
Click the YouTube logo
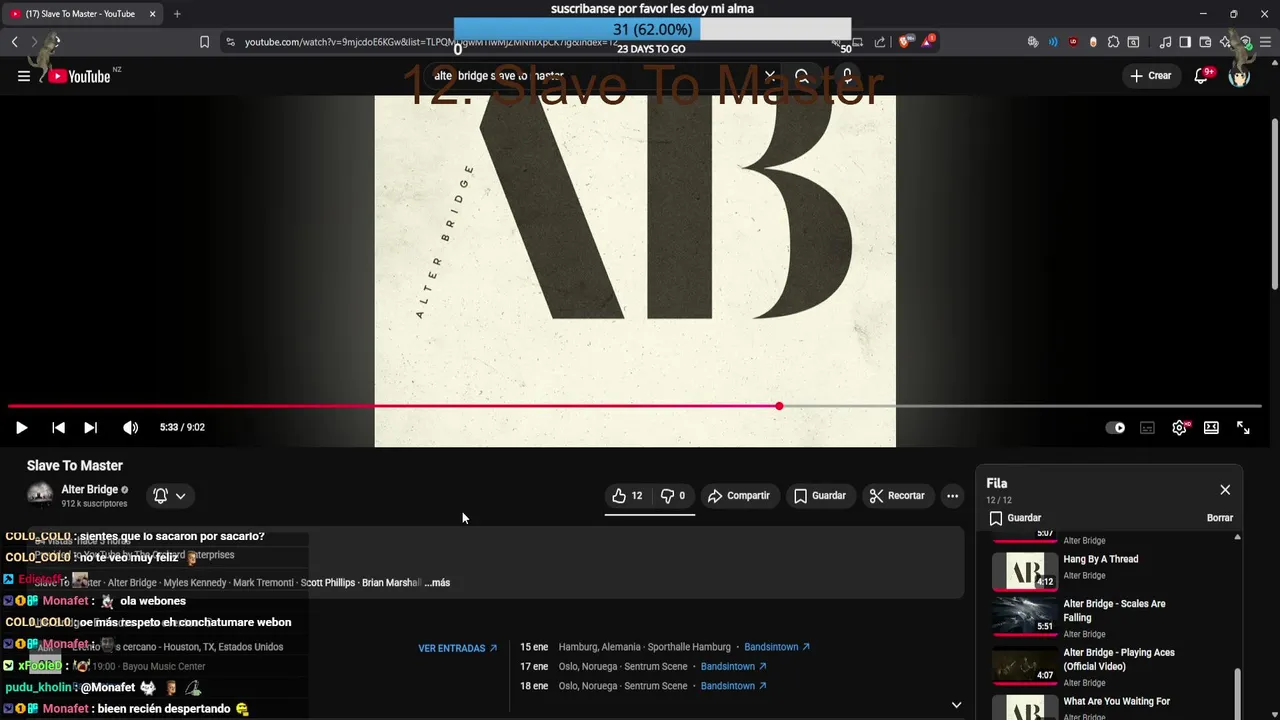pos(79,76)
